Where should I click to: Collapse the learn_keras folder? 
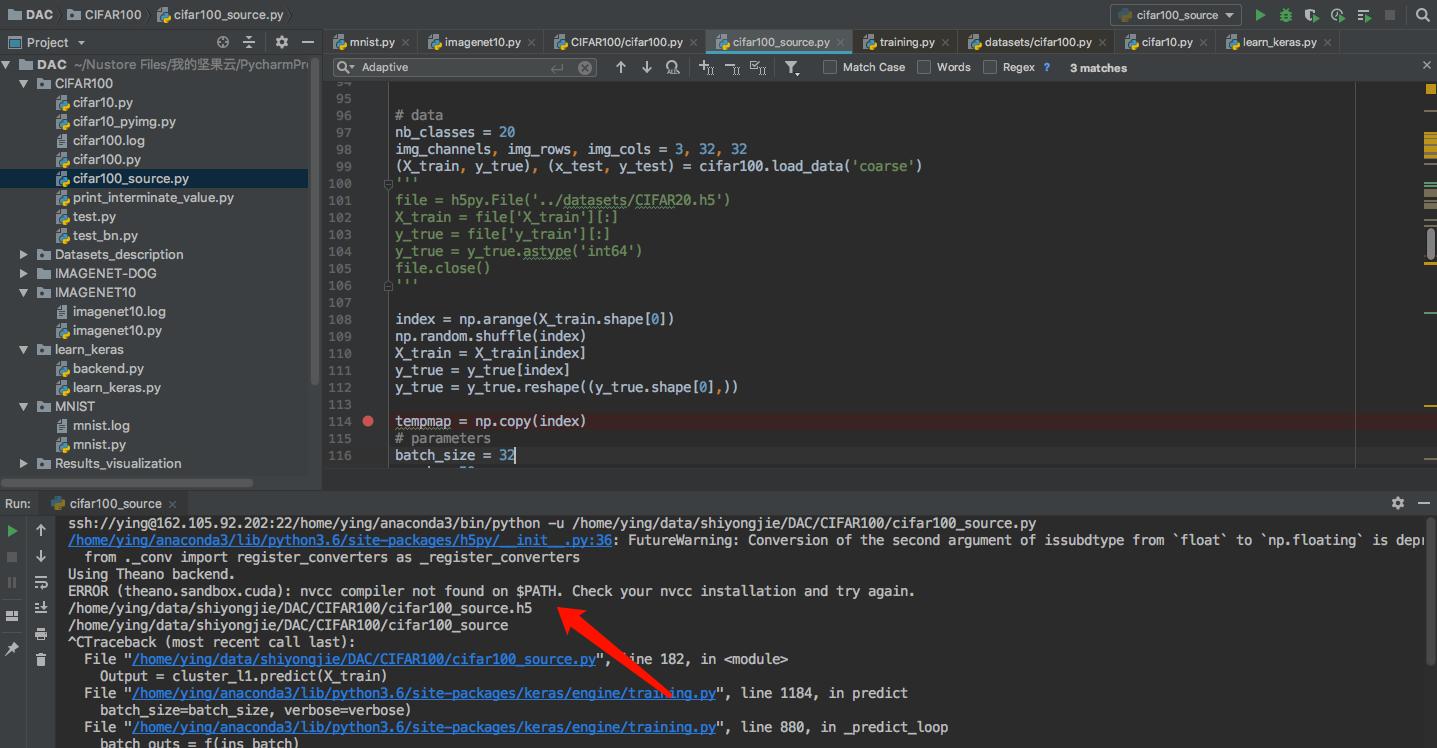[24, 349]
